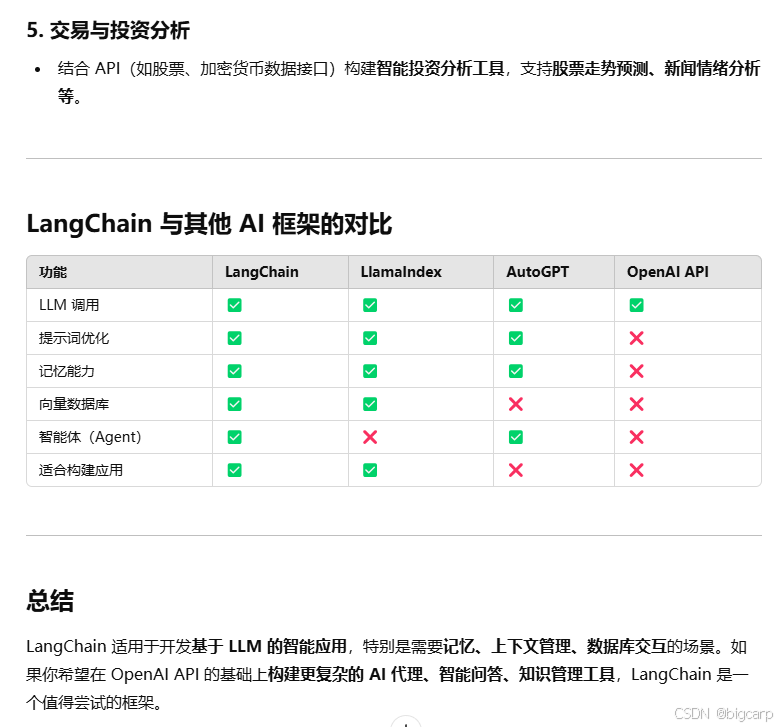Select the 提示词优化 row label
The image size is (781, 727).
click(74, 338)
